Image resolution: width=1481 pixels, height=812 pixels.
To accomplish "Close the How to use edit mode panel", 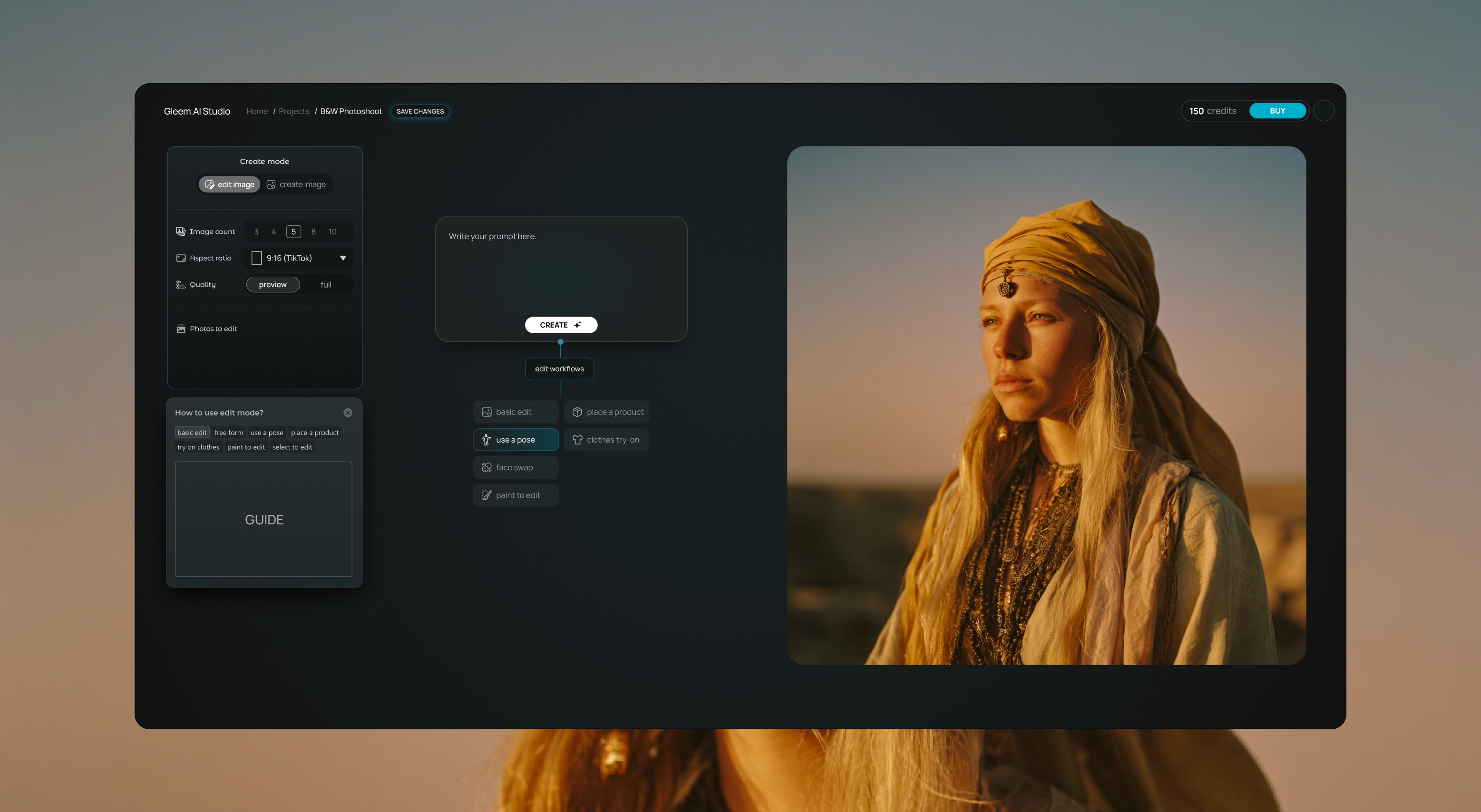I will click(x=348, y=413).
